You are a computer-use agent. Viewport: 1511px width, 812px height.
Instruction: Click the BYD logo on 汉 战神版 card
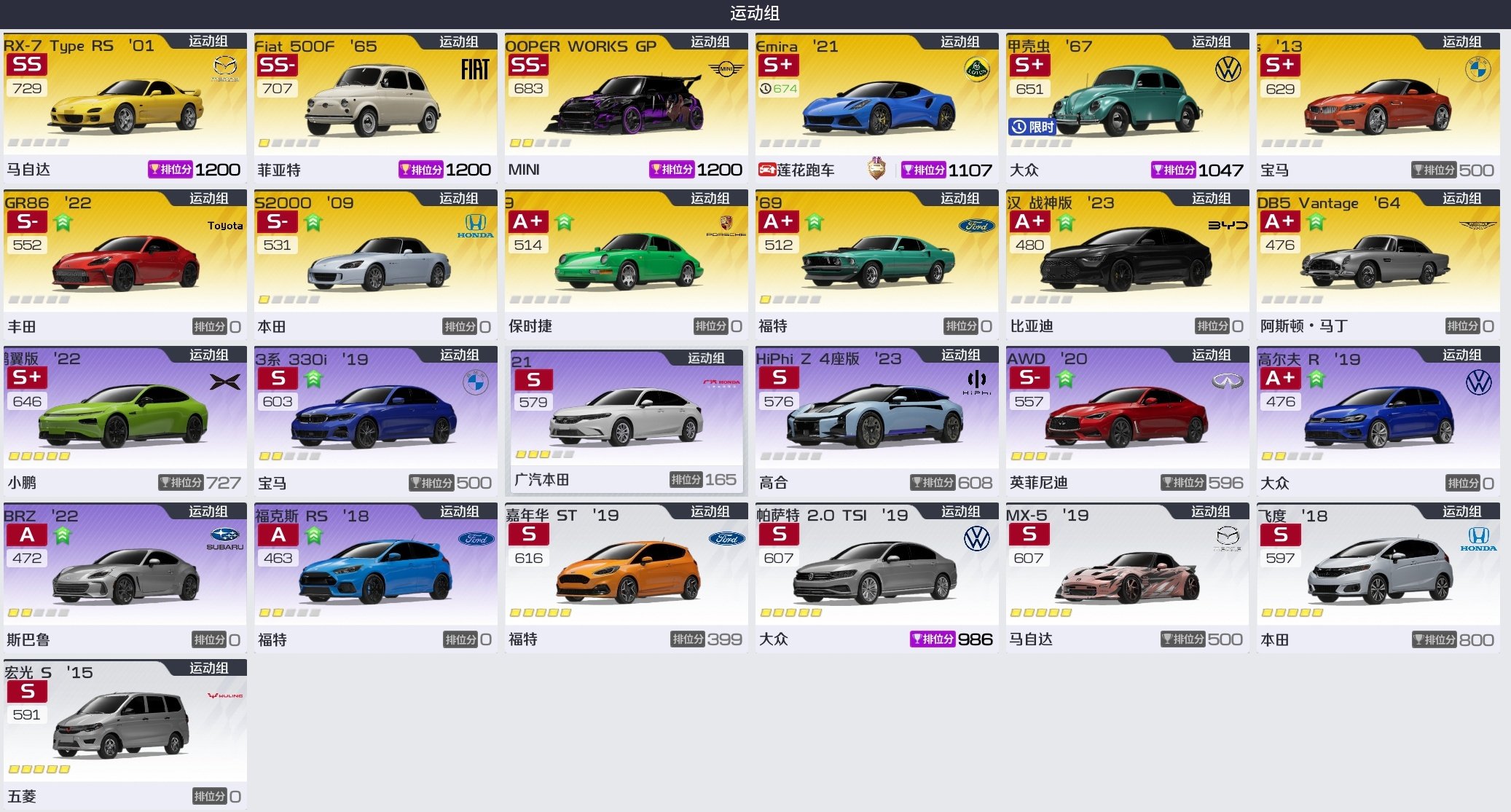click(1228, 225)
